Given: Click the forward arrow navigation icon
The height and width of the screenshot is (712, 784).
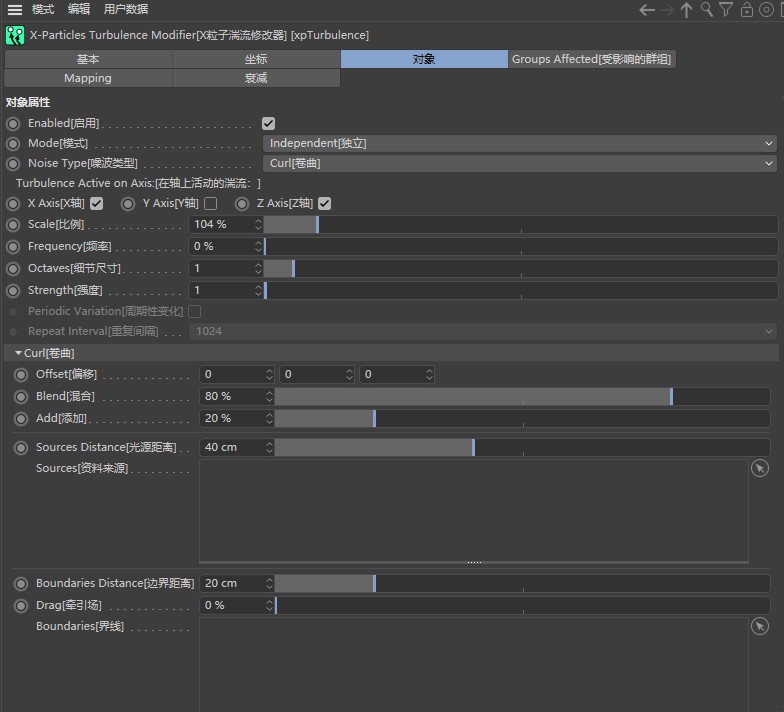Looking at the screenshot, I should [x=666, y=10].
